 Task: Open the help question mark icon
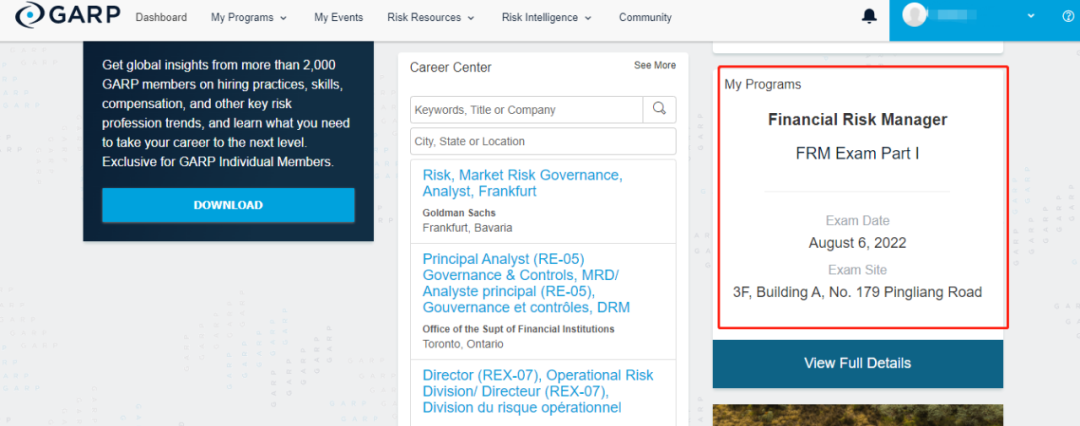pos(1067,17)
